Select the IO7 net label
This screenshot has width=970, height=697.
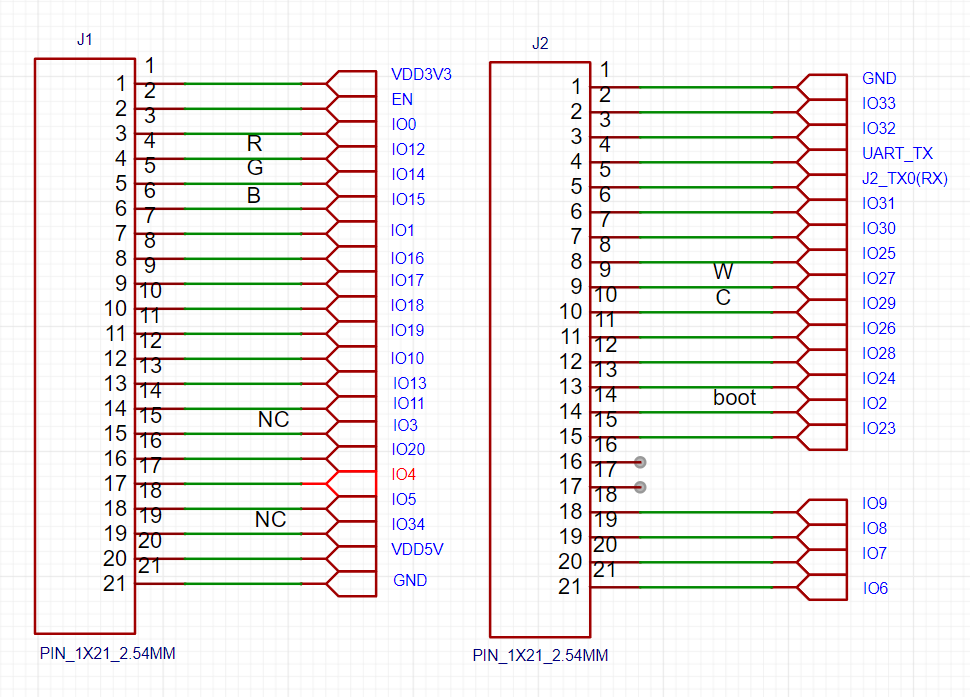(x=875, y=553)
